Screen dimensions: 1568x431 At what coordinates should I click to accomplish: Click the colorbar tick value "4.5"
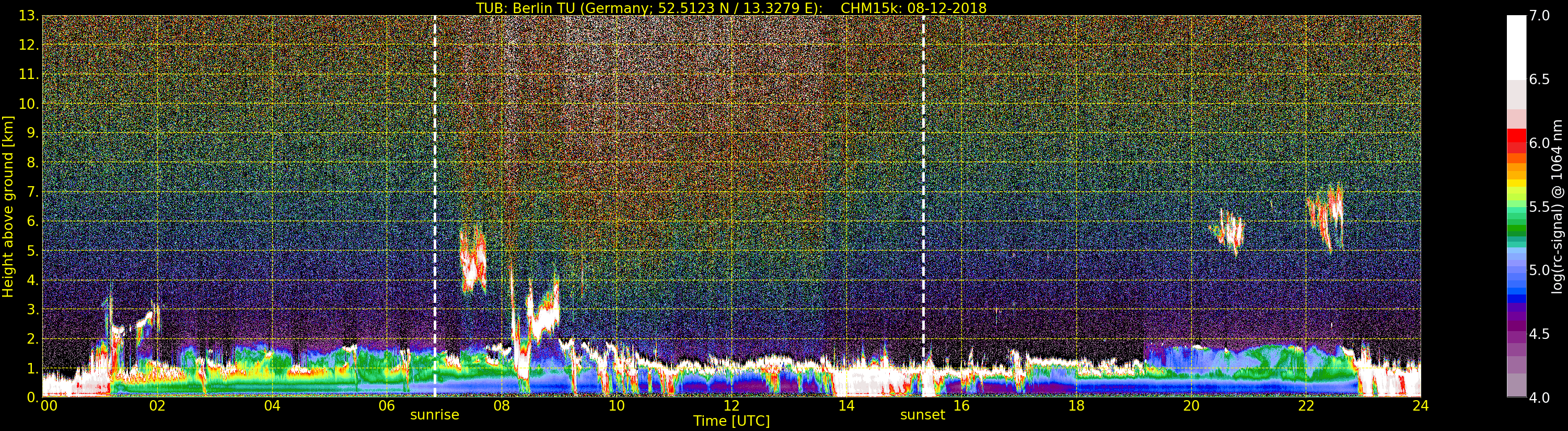pos(1539,334)
